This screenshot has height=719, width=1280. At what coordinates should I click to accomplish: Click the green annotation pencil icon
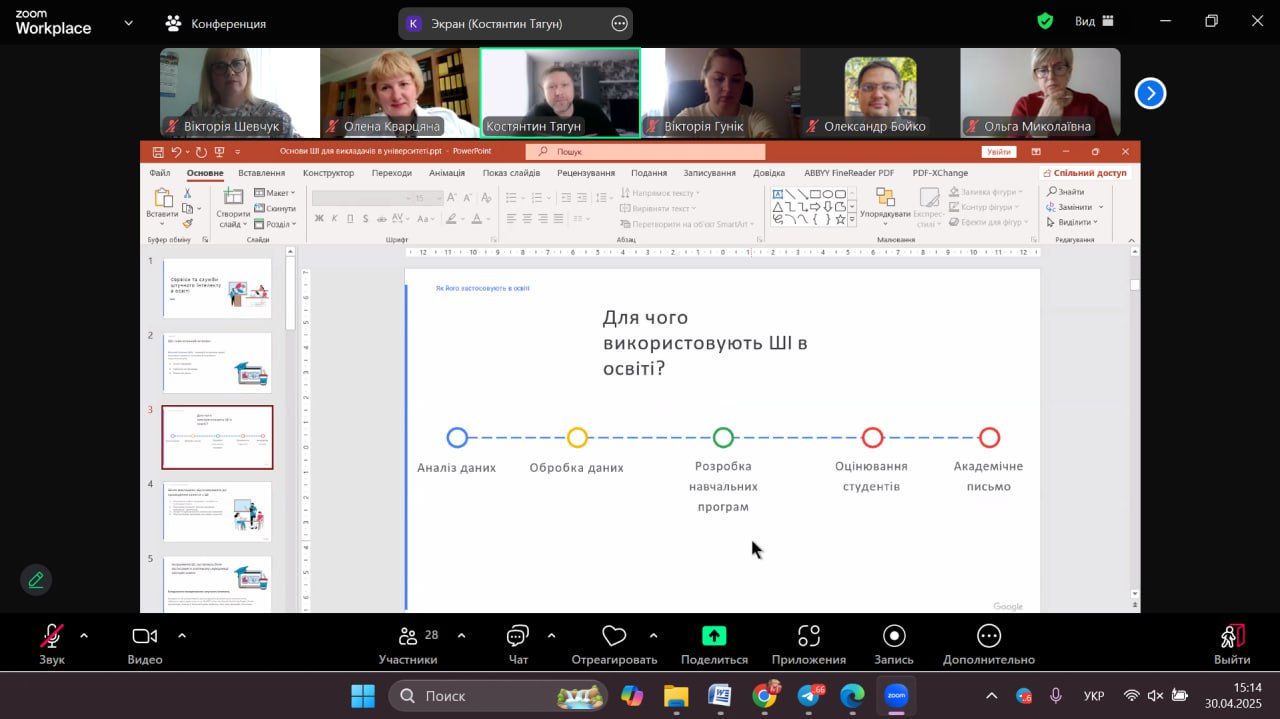(x=36, y=579)
